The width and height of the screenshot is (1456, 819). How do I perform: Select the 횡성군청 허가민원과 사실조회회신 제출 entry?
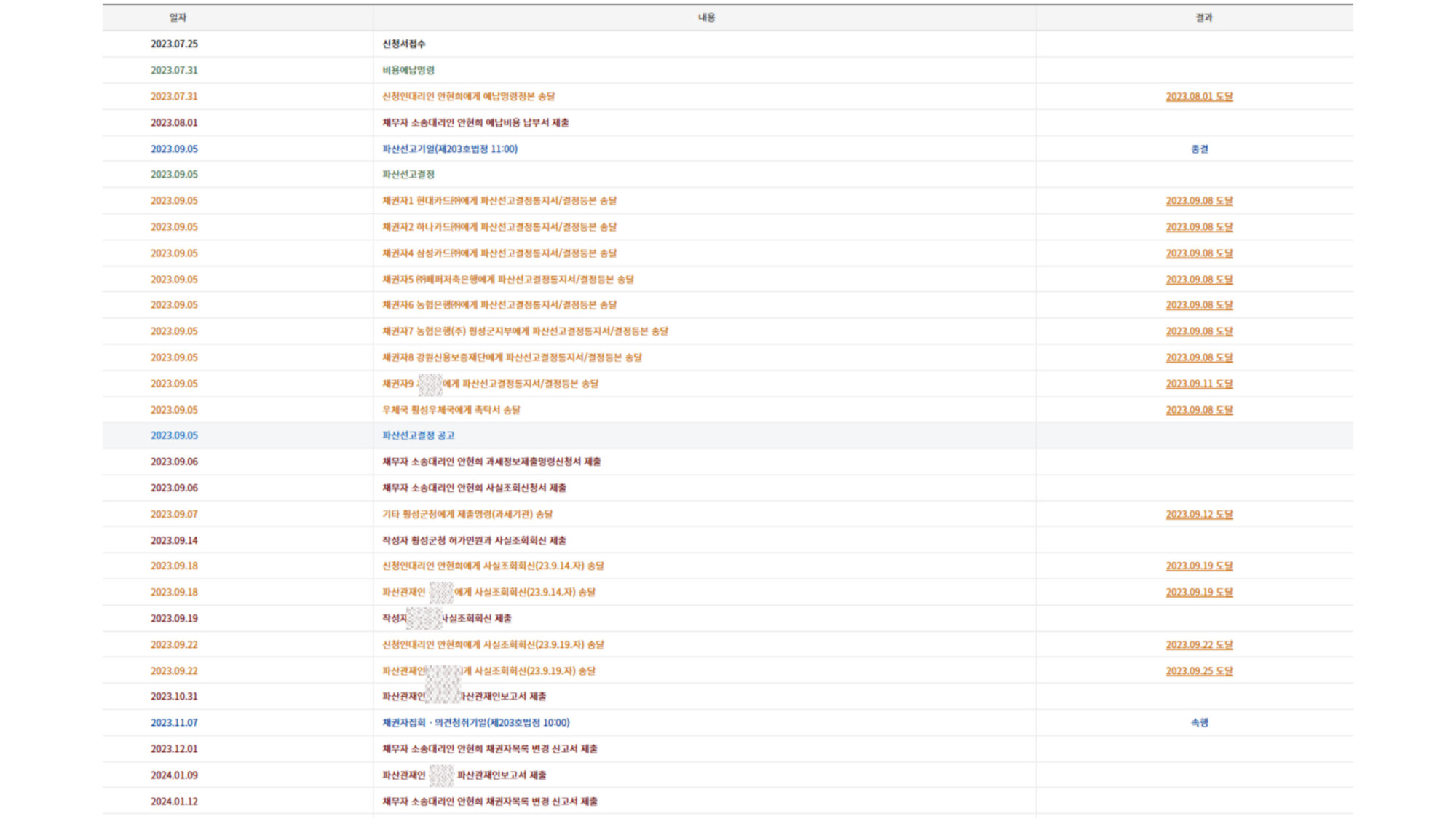pos(474,539)
